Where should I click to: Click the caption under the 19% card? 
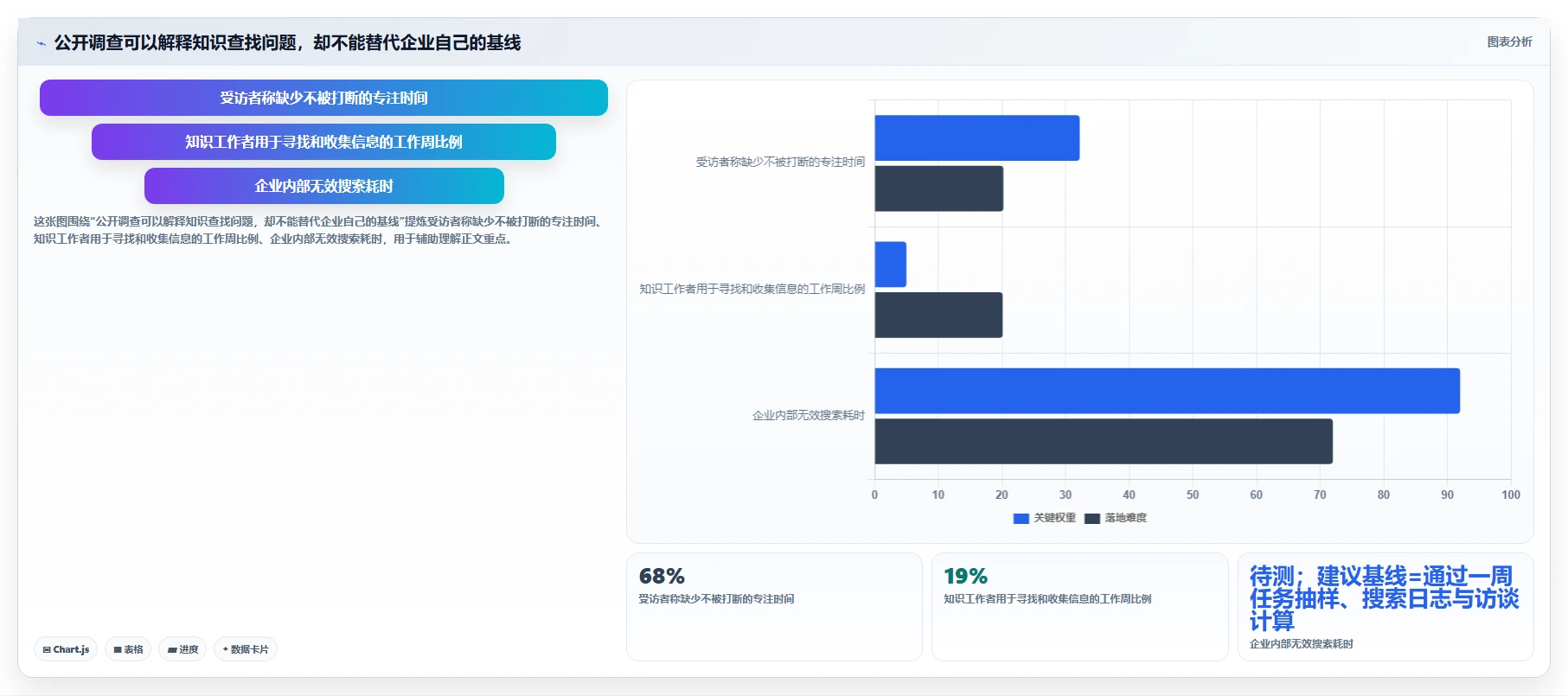tap(1047, 598)
